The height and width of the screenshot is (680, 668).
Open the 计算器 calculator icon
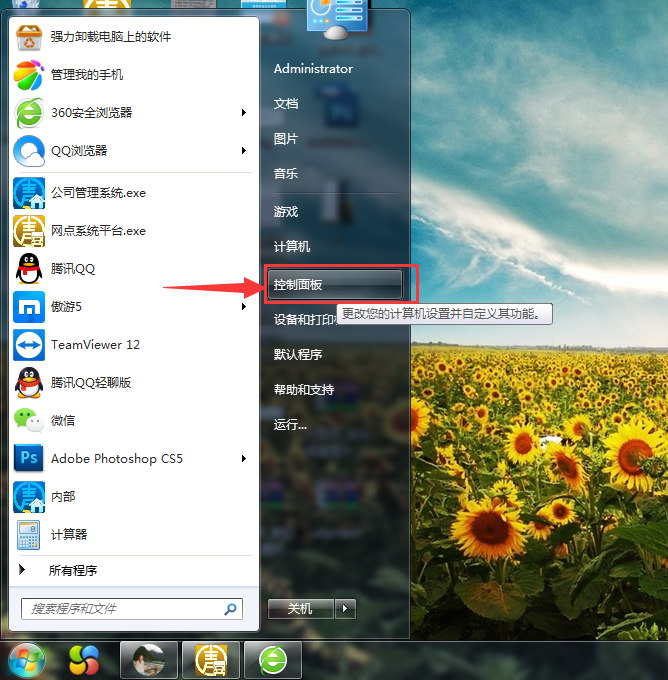(29, 535)
